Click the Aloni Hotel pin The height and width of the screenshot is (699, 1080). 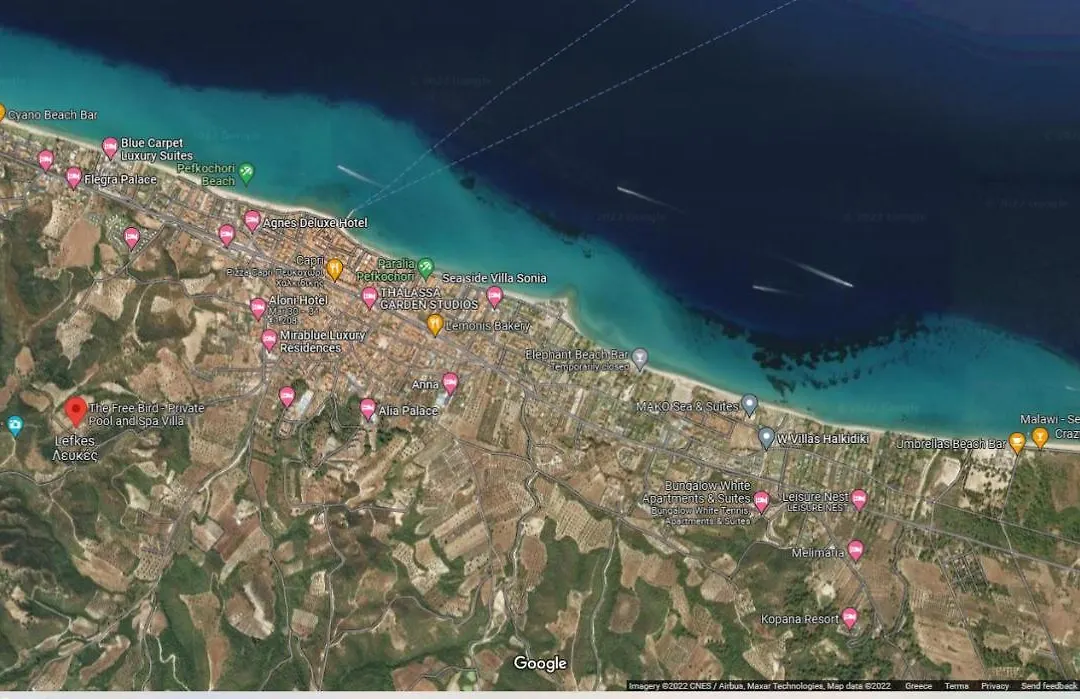258,308
